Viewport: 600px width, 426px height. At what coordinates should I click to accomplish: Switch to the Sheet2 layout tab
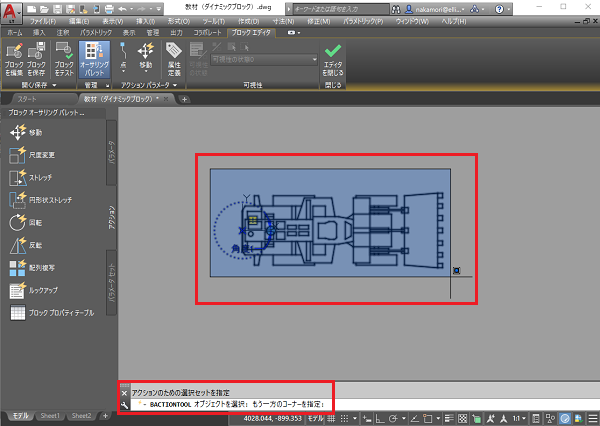pos(82,416)
